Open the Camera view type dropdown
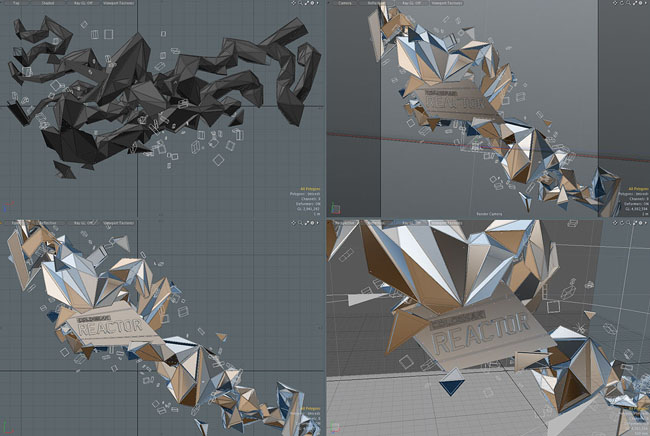650x436 pixels. (344, 3)
